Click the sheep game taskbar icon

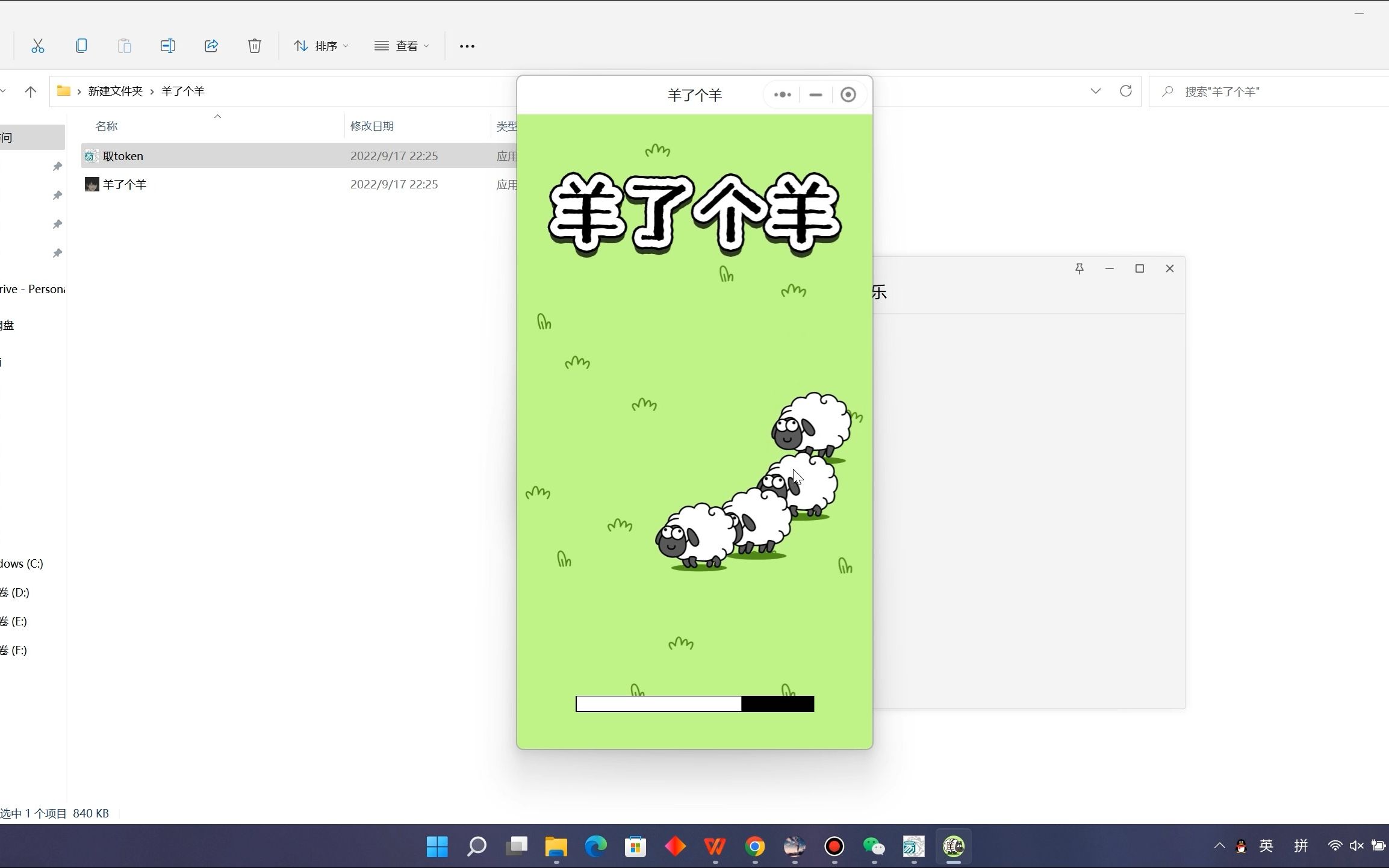pyautogui.click(x=954, y=846)
